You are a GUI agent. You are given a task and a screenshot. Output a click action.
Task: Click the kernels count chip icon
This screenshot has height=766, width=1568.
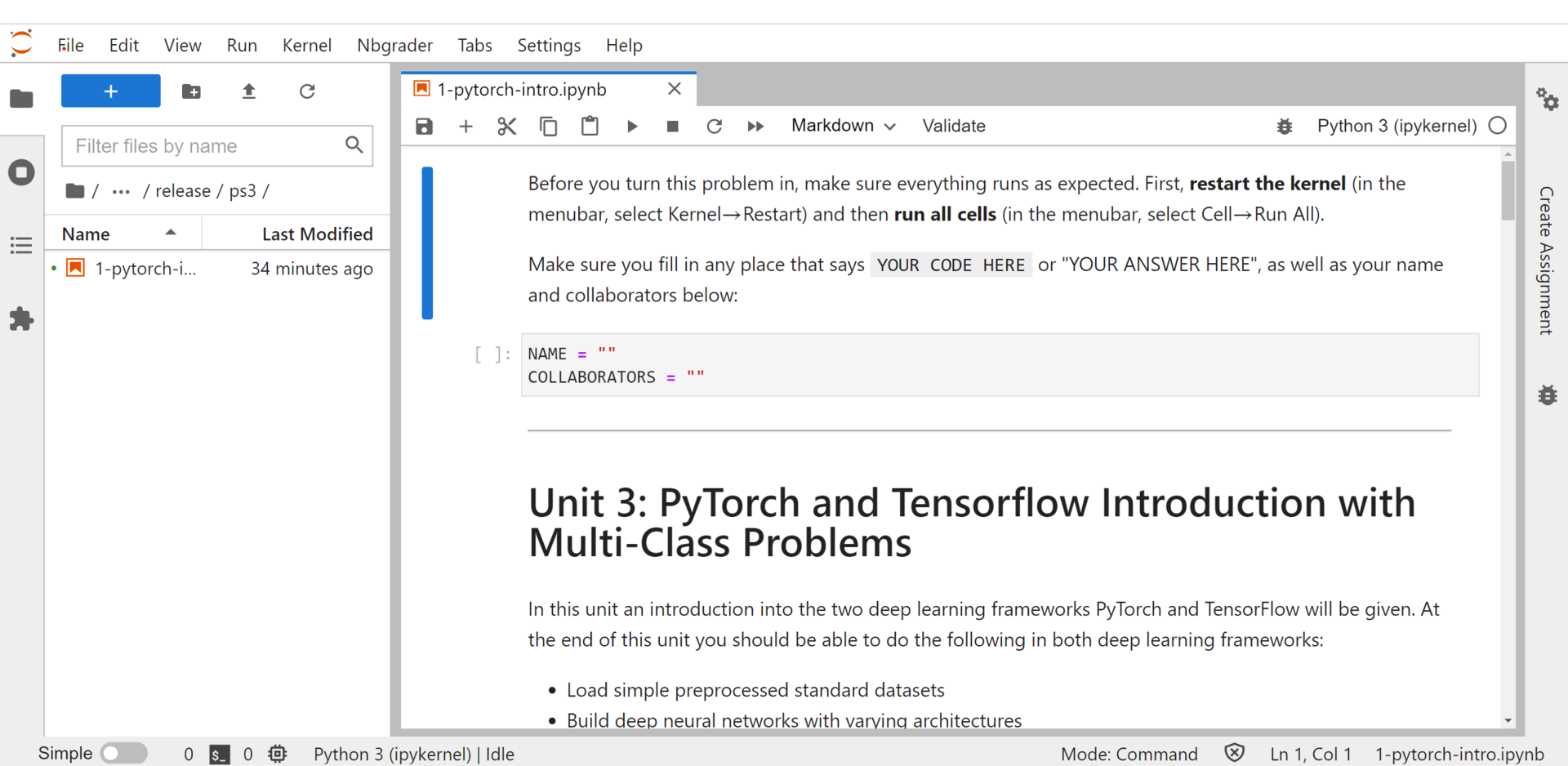[x=278, y=754]
